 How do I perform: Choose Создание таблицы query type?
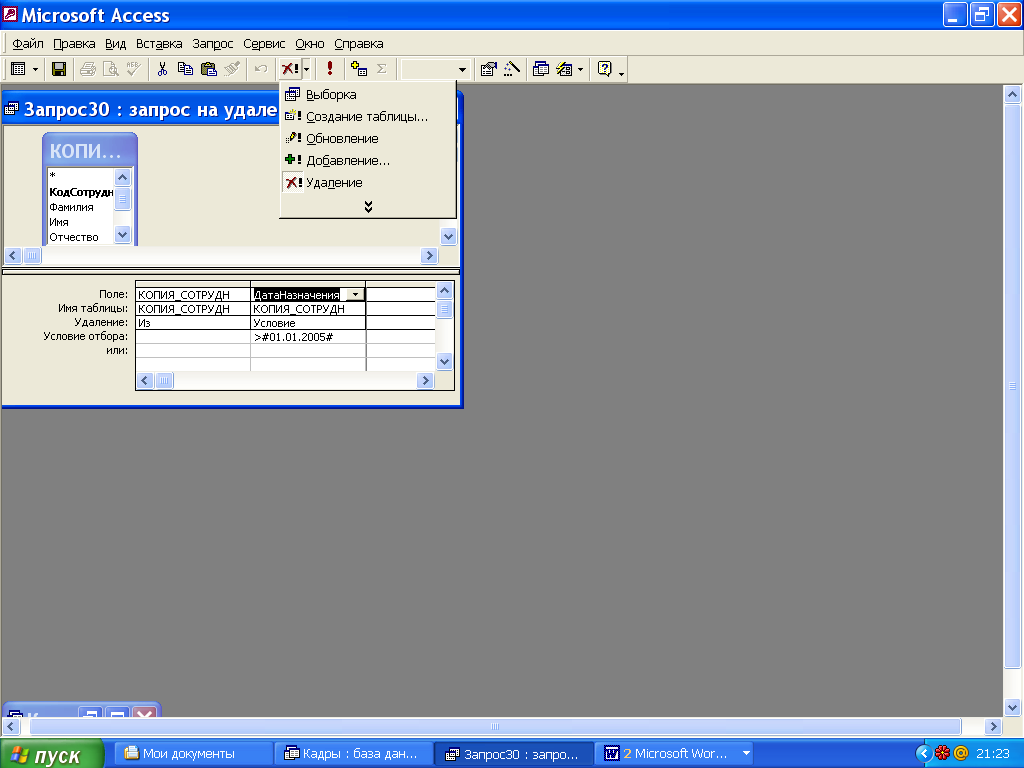[368, 116]
